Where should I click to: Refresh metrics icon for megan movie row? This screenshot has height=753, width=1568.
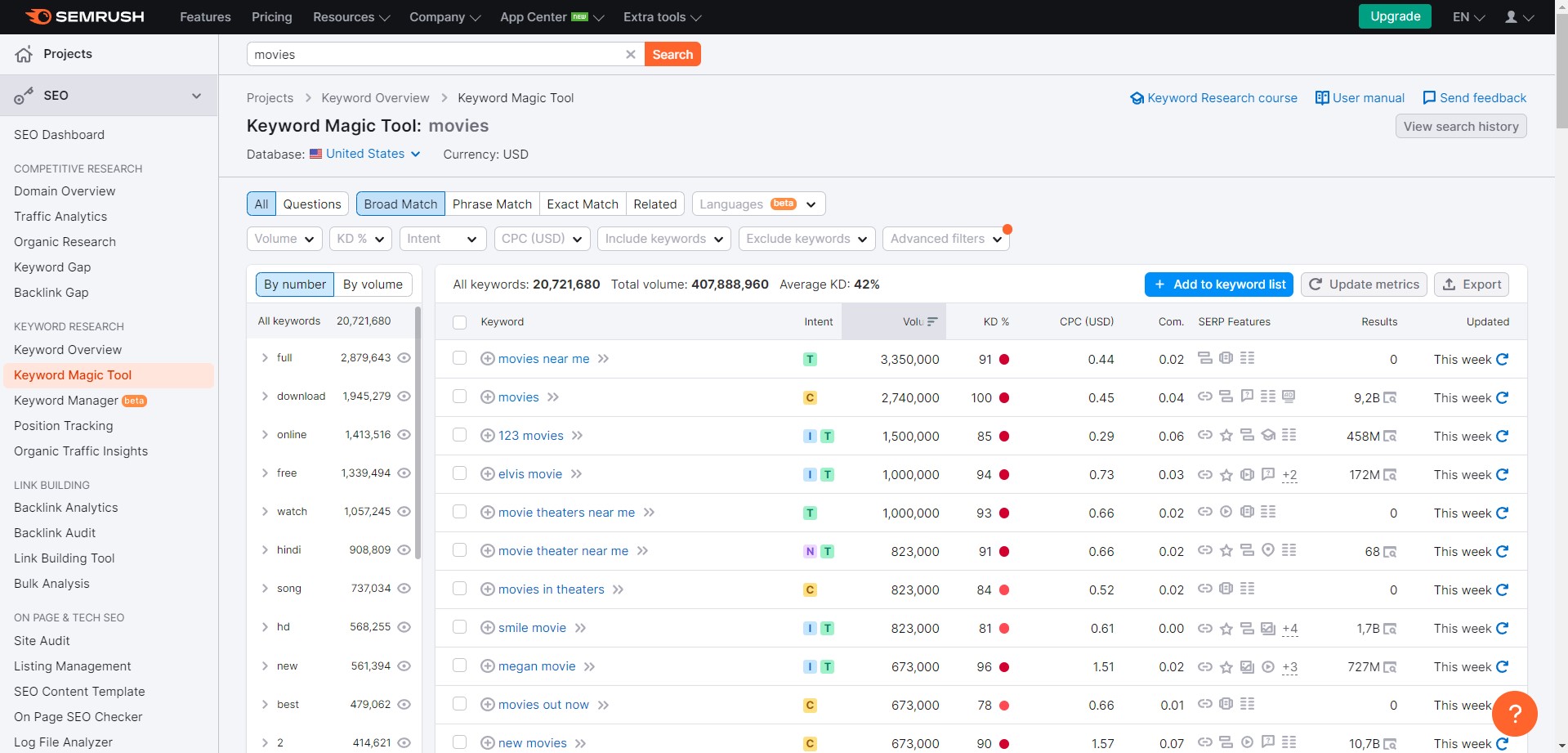coord(1502,666)
